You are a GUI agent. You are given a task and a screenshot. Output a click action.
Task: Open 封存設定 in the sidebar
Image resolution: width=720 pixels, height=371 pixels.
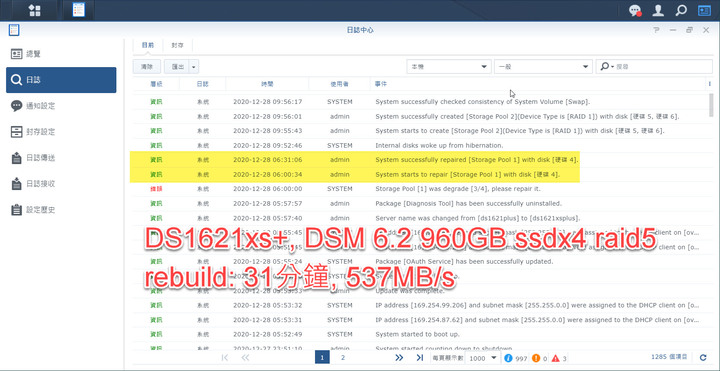tap(61, 132)
